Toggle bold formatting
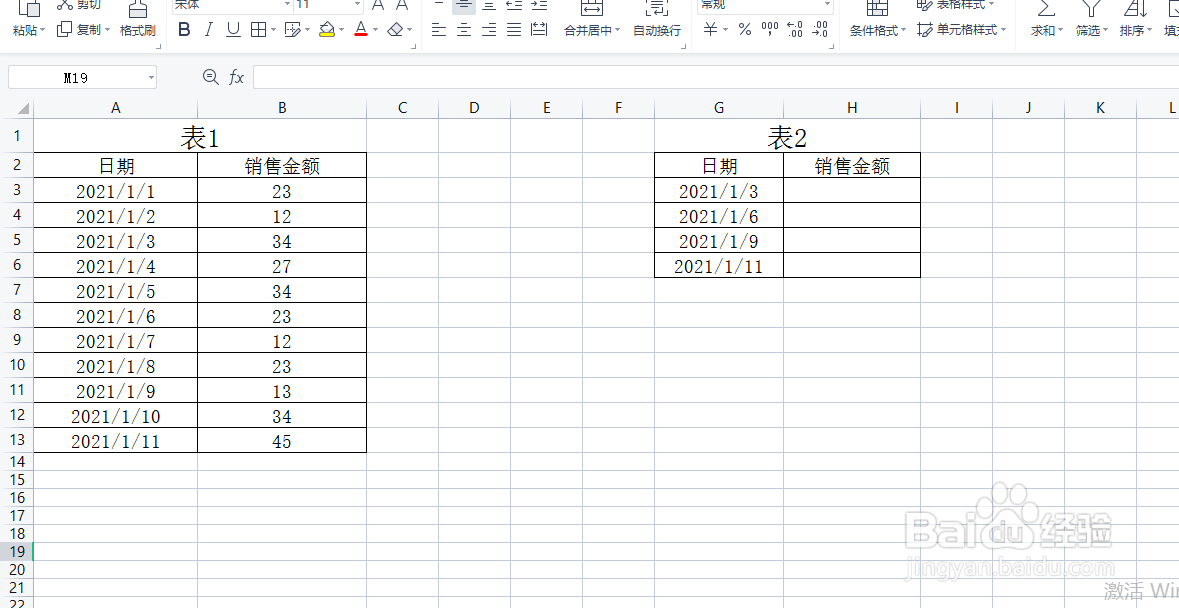This screenshot has width=1179, height=608. coord(184,30)
